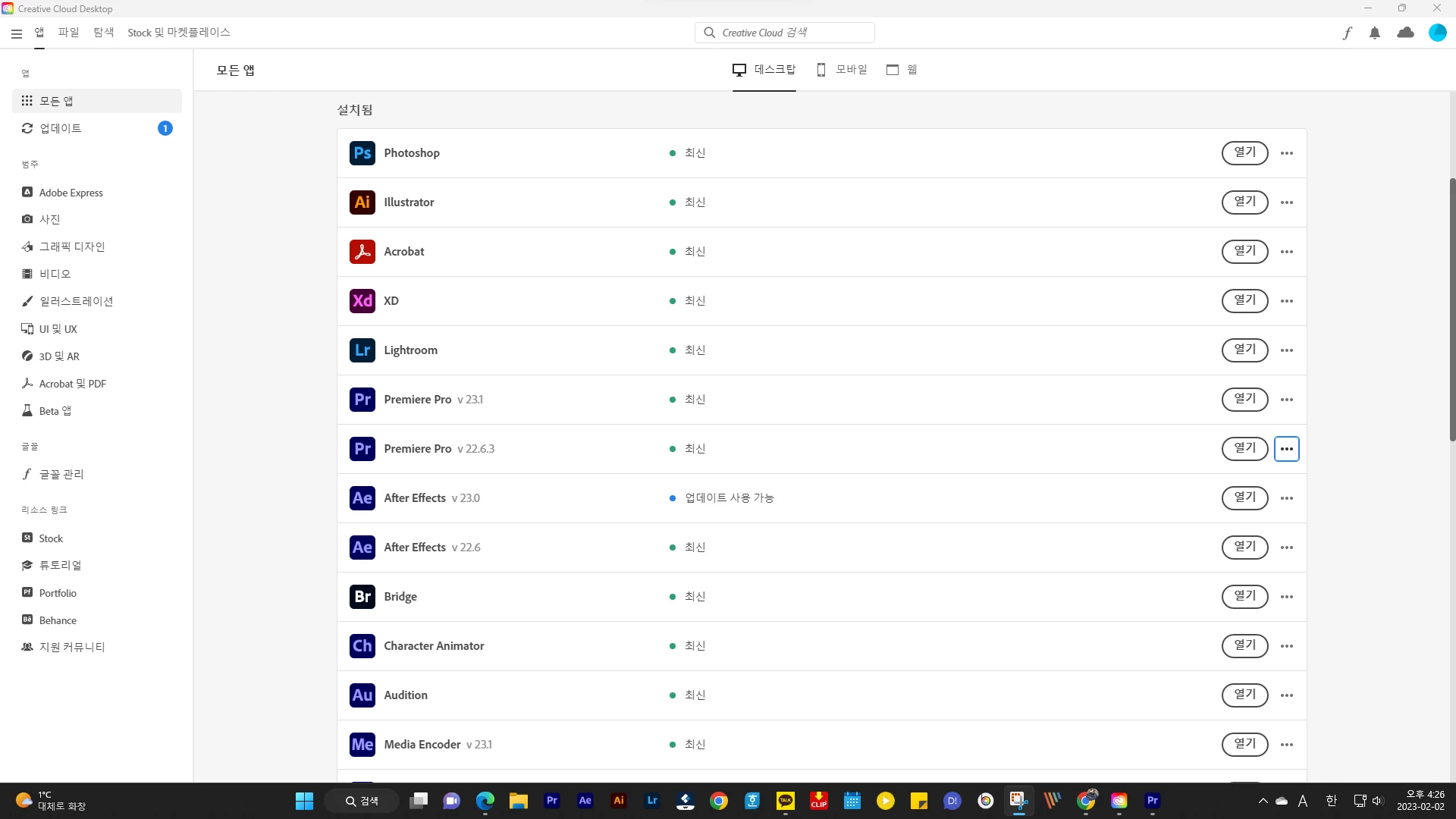This screenshot has height=819, width=1456.
Task: Select 업데이트 in the sidebar
Action: [61, 128]
